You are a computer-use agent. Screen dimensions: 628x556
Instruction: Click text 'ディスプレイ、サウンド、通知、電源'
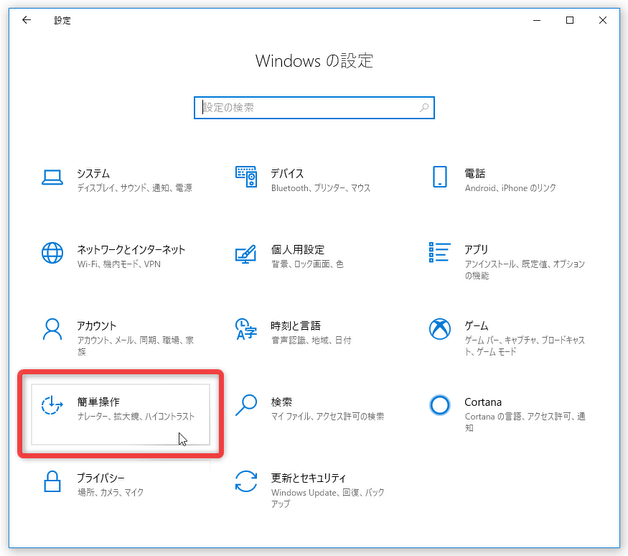(x=135, y=188)
